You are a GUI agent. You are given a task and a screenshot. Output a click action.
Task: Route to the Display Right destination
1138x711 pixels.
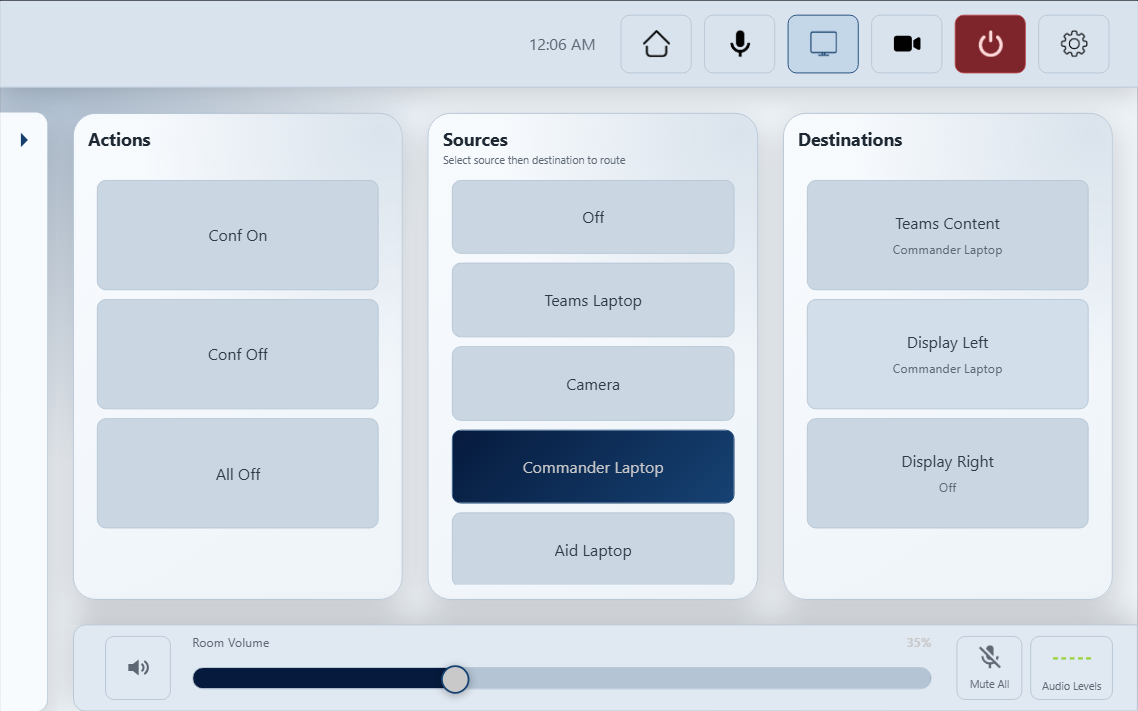tap(947, 474)
